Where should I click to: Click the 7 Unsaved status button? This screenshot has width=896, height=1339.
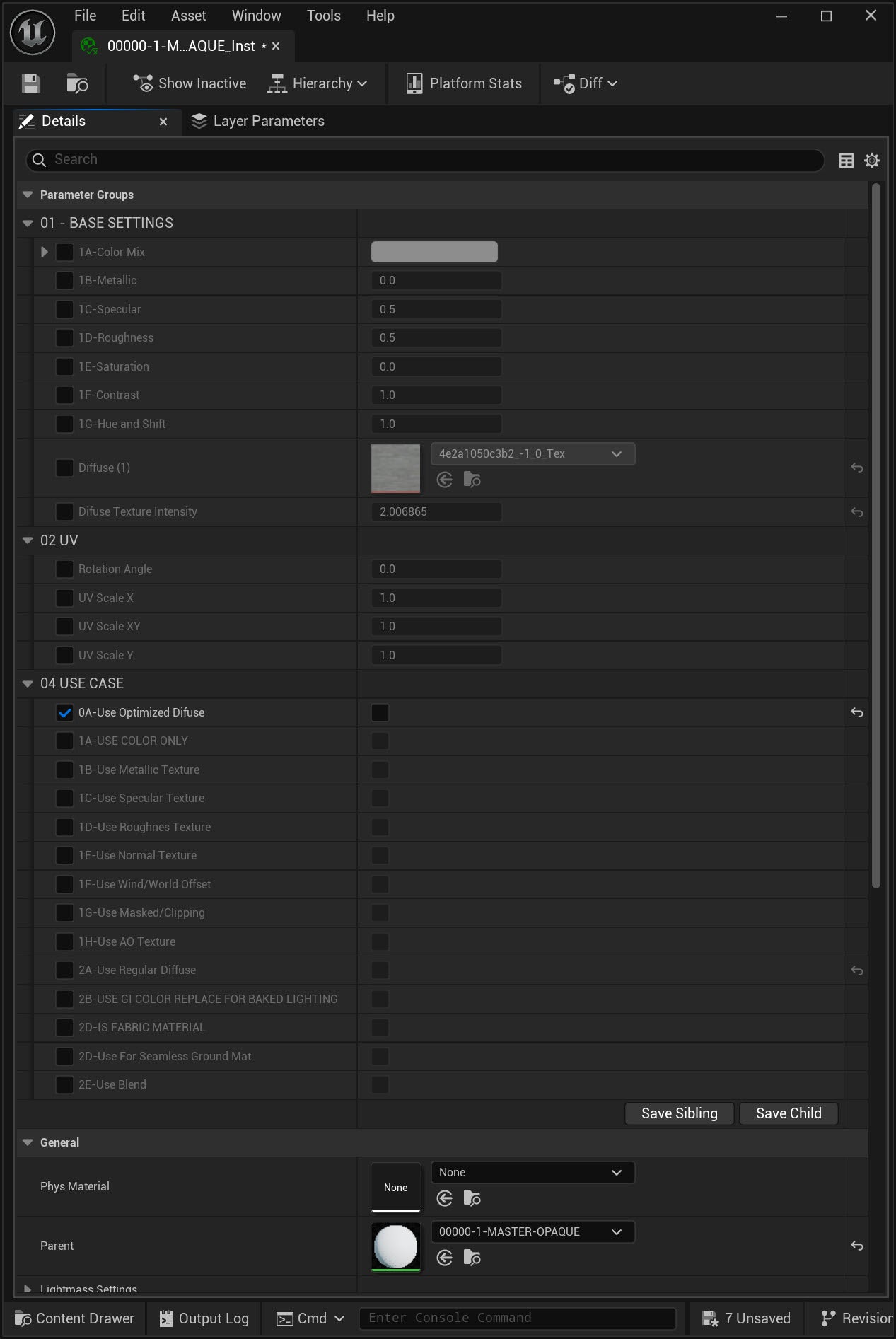(746, 1318)
